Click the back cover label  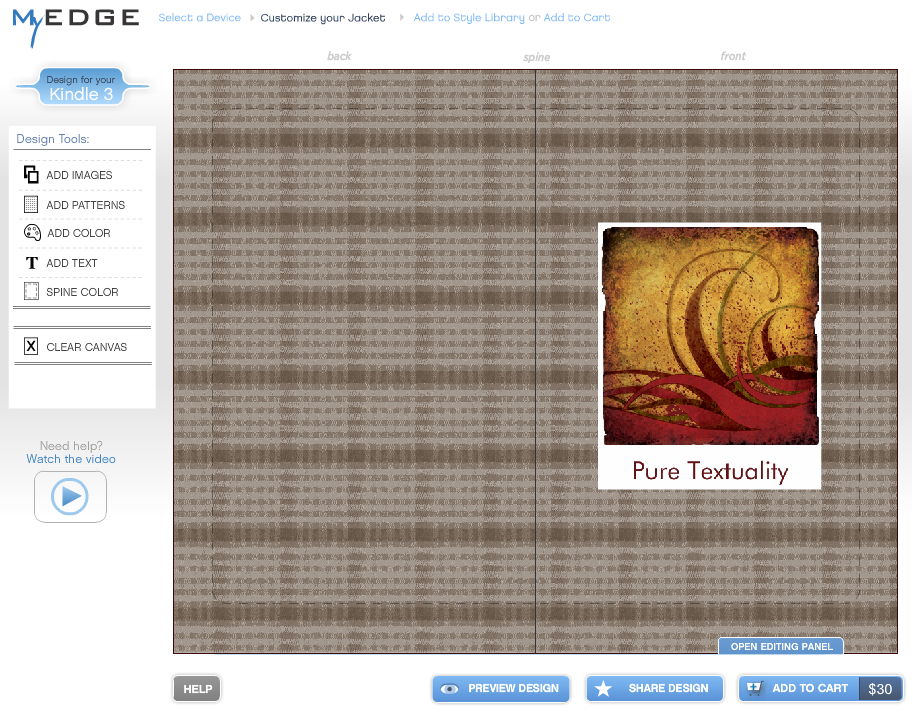coord(339,56)
